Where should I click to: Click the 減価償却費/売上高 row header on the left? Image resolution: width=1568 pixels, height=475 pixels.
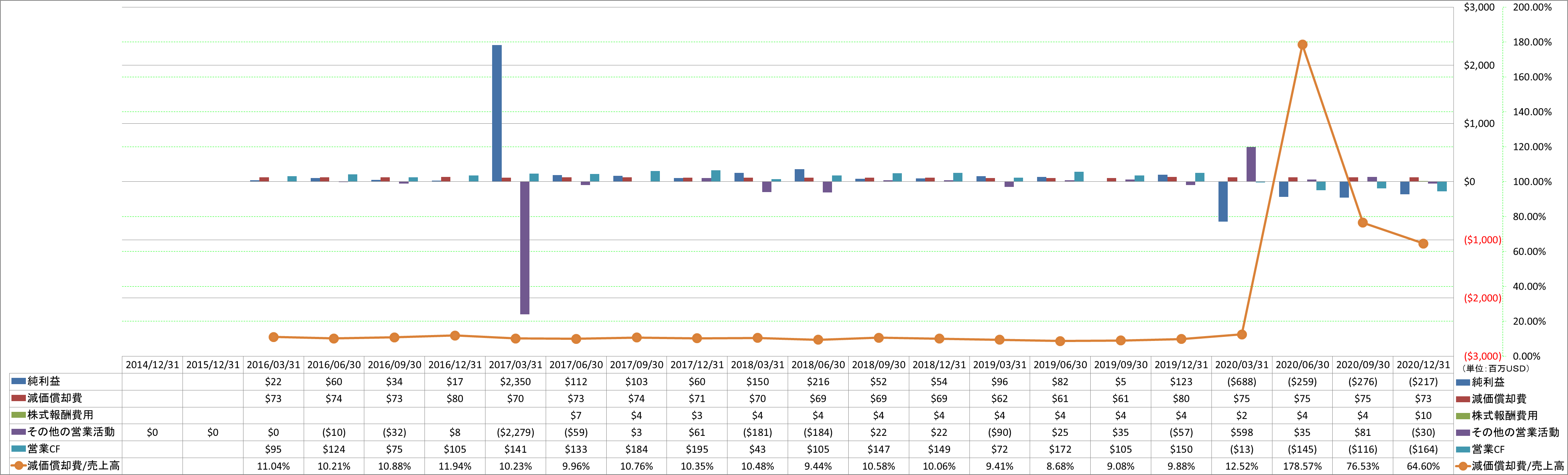pos(66,467)
